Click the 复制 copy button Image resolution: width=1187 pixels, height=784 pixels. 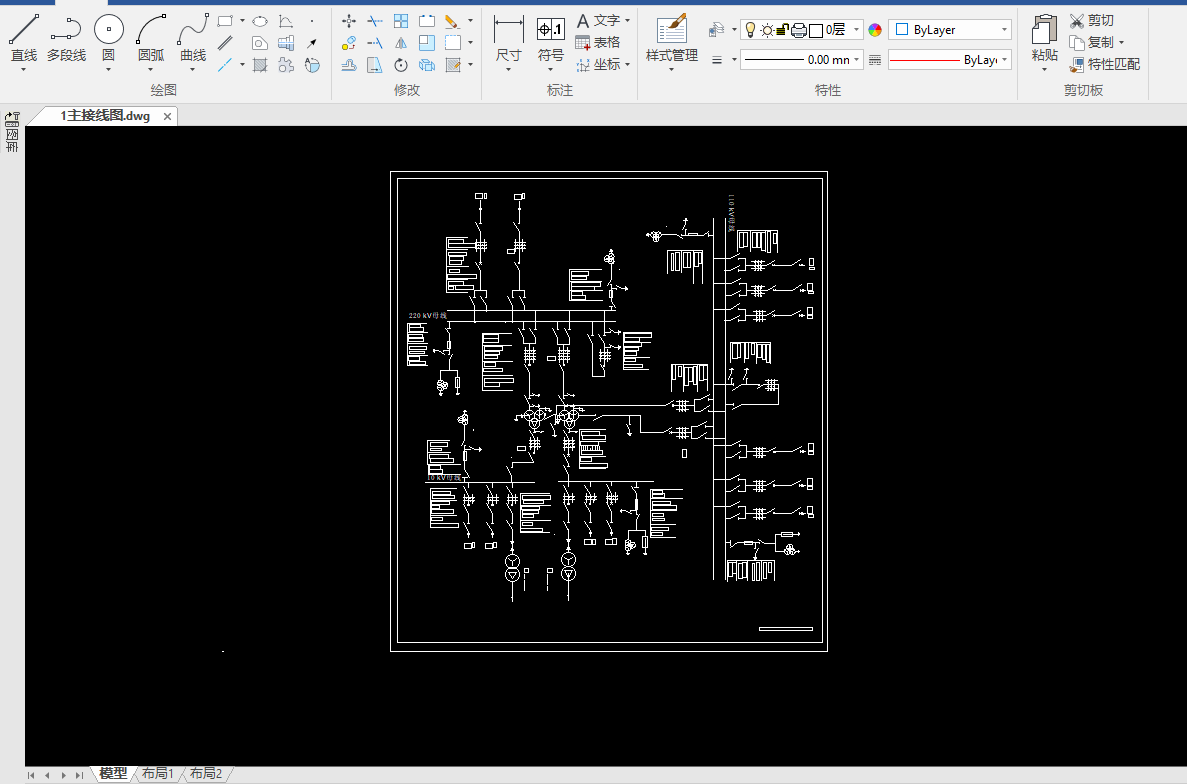point(1091,42)
